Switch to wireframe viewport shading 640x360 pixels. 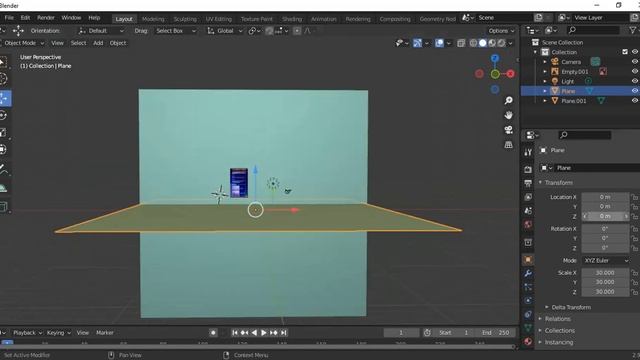point(473,43)
